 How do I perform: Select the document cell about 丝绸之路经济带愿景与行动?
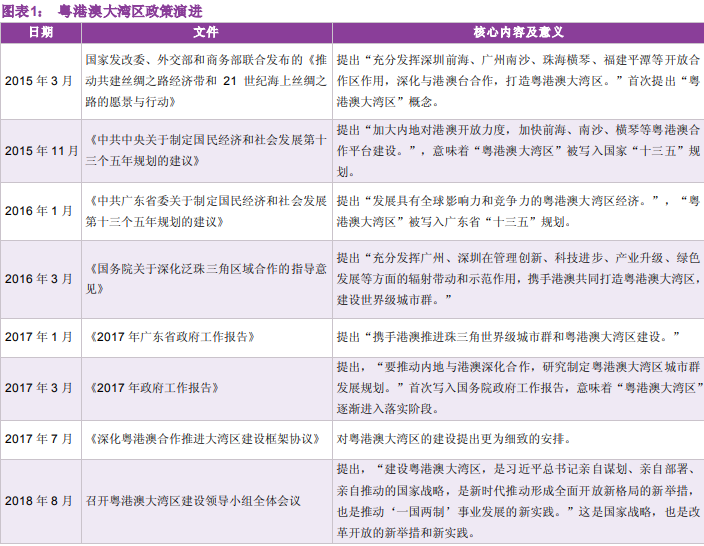[207, 81]
